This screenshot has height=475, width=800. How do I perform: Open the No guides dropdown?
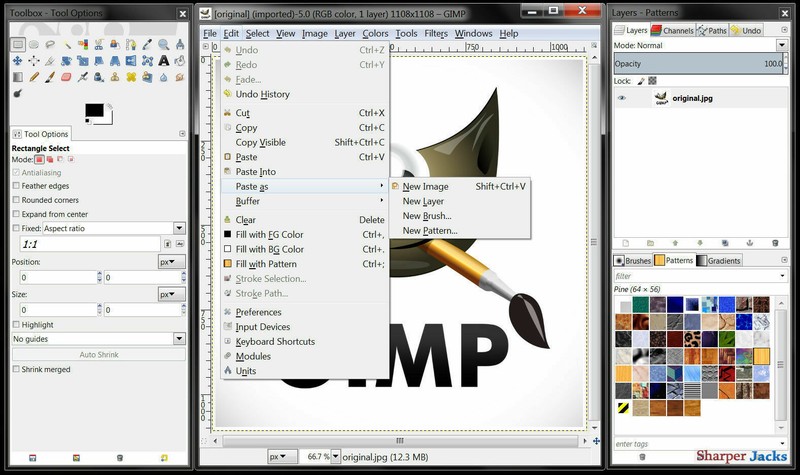pyautogui.click(x=179, y=338)
